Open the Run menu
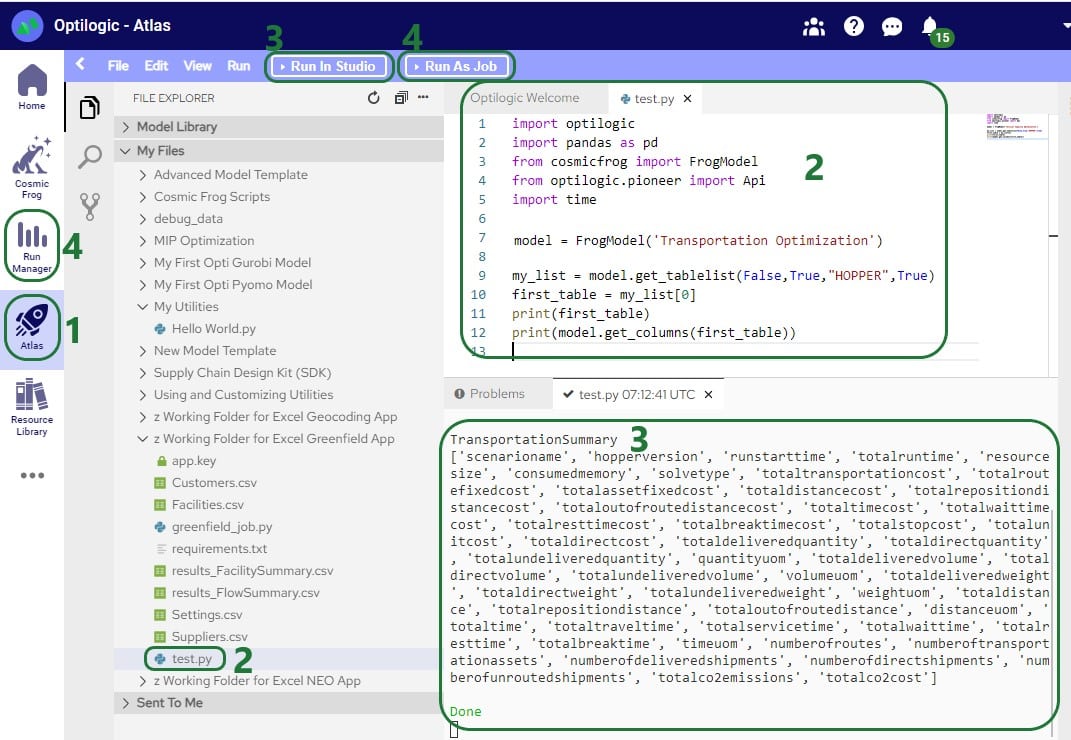This screenshot has height=740, width=1071. tap(238, 66)
